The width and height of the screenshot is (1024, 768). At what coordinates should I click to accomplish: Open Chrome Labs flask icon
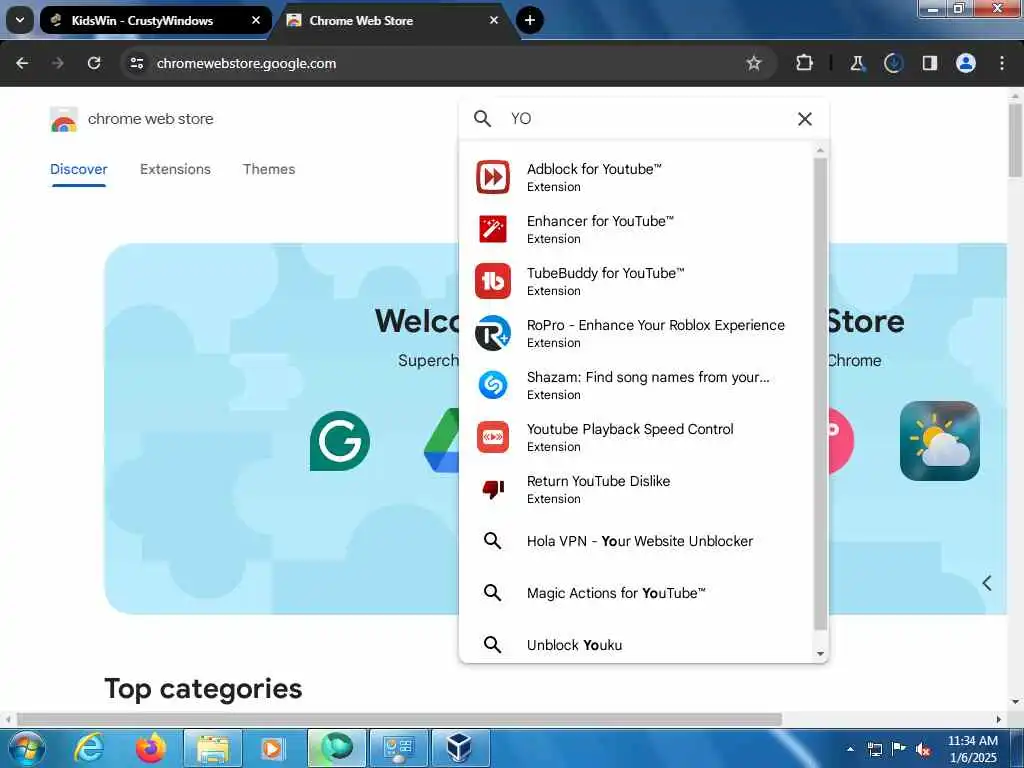click(x=857, y=63)
